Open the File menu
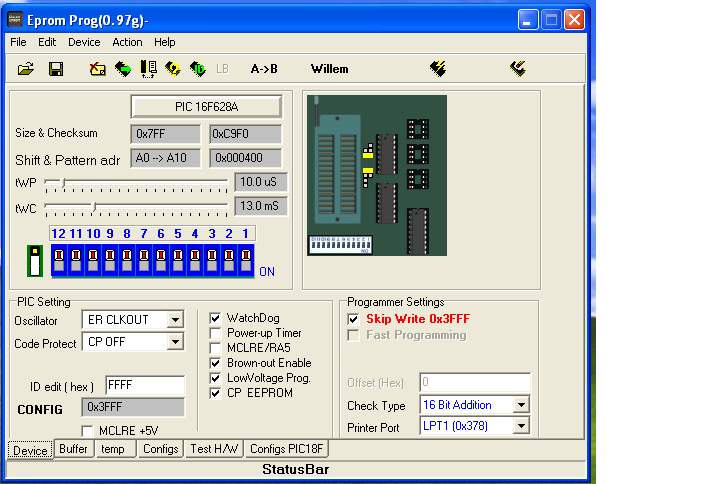Screen dimensions: 720x484 18,42
